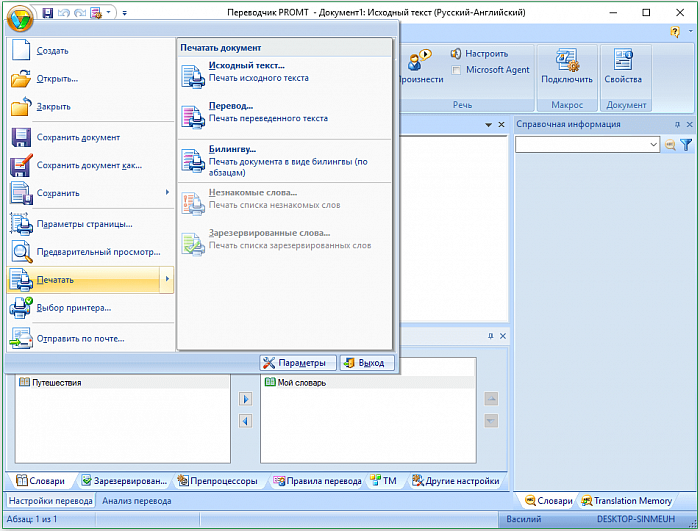The image size is (700, 531).
Task: Click printer-with-checkmark icon for Выбор принтера
Action: [21, 307]
